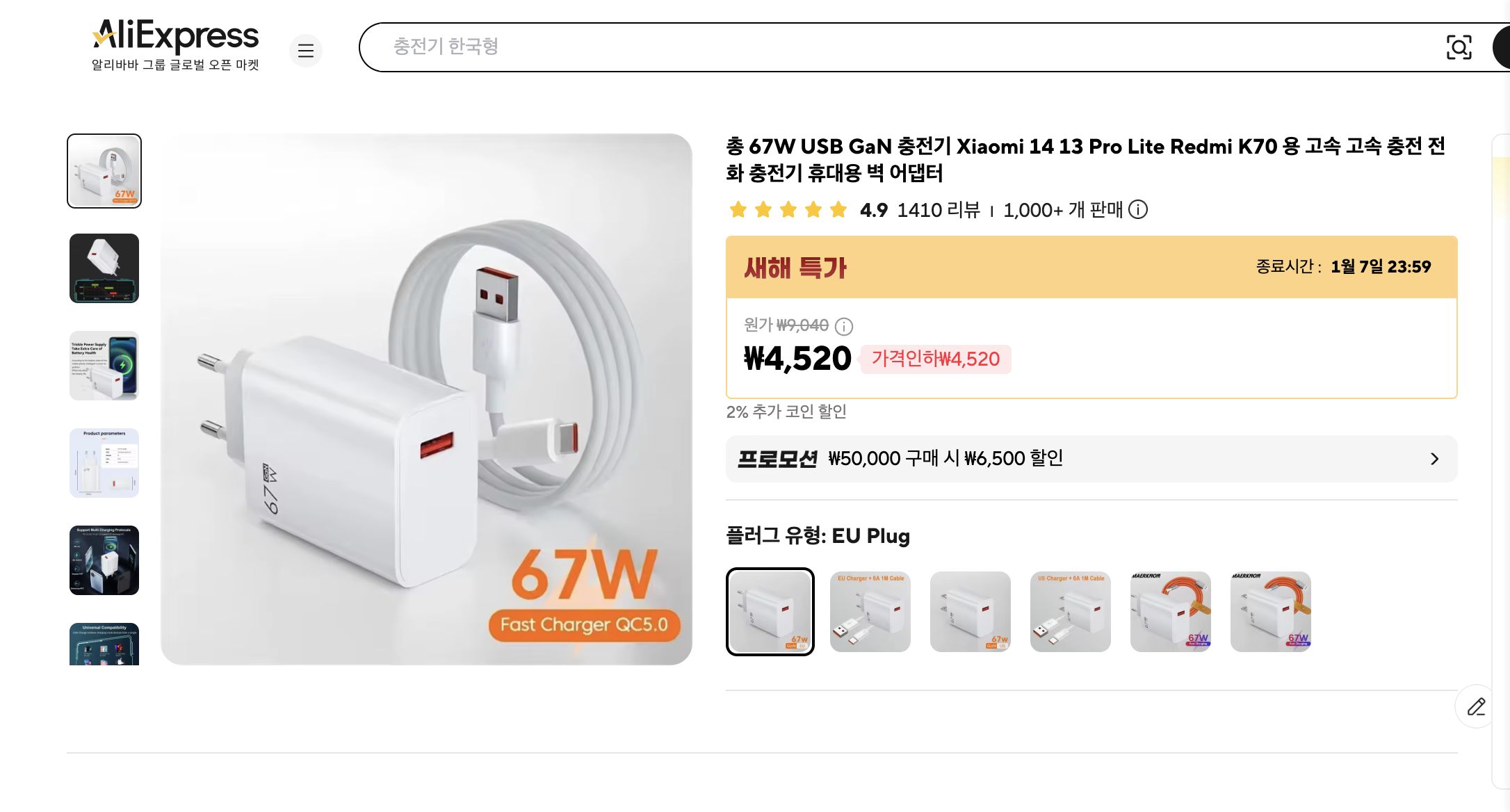The height and width of the screenshot is (812, 1510).
Task: Click info icon beside original price ₩9,040
Action: pos(844,326)
